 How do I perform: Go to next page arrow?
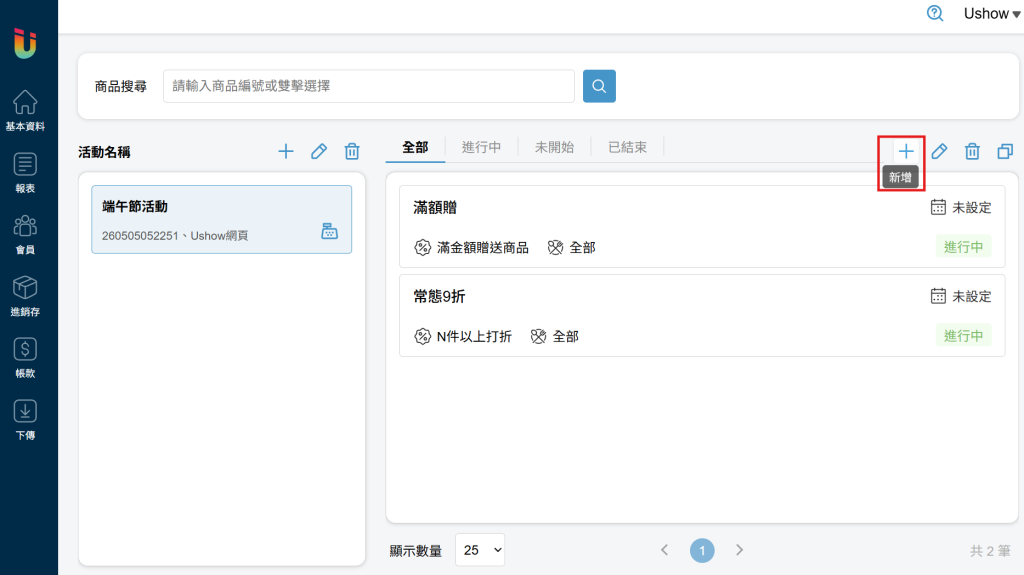click(x=739, y=550)
